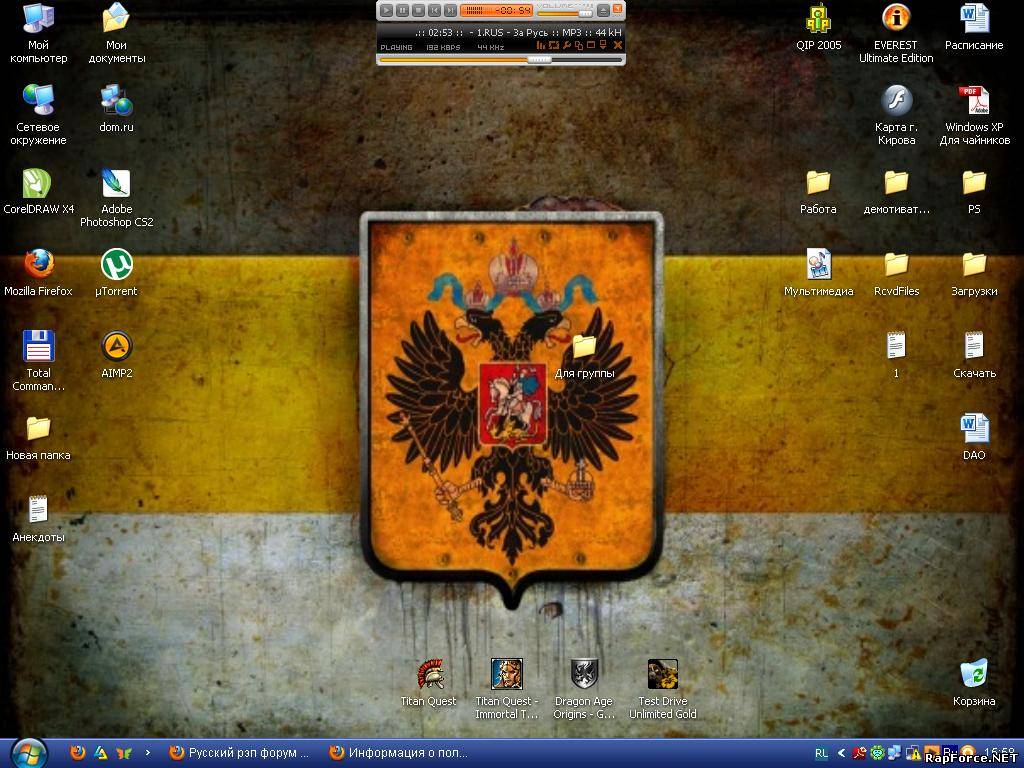The width and height of the screenshot is (1024, 768).
Task: Switch to the Русский рэп форум taskbar window
Action: [239, 753]
